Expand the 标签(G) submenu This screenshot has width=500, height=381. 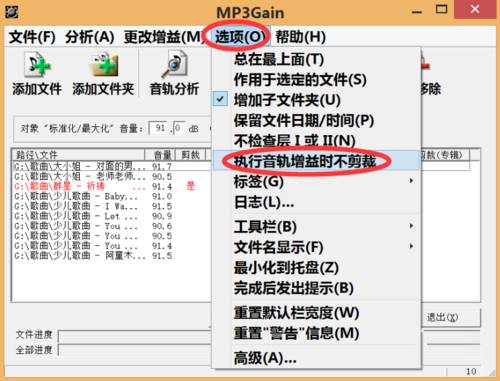point(316,182)
